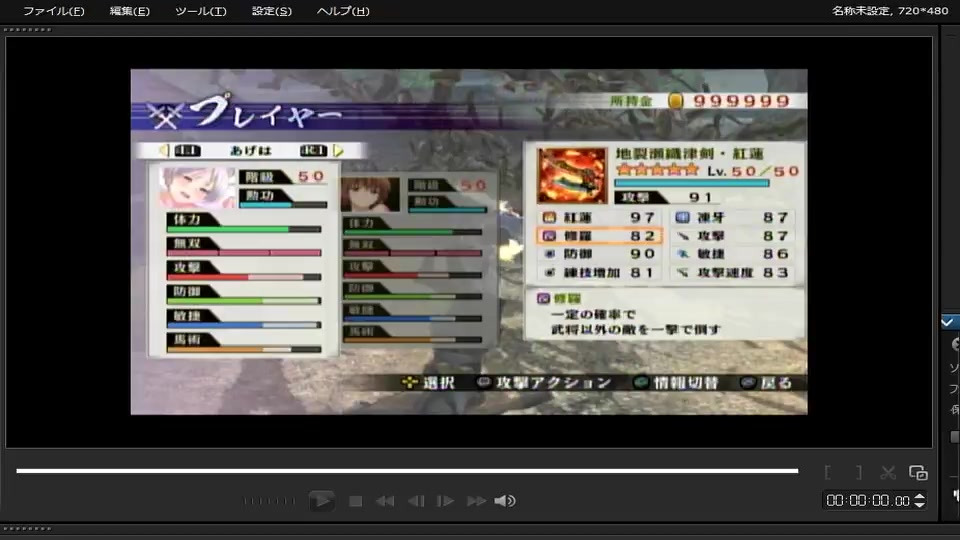Click the jog shuttle tick-mark slider
This screenshot has height=540, width=960.
click(x=269, y=501)
